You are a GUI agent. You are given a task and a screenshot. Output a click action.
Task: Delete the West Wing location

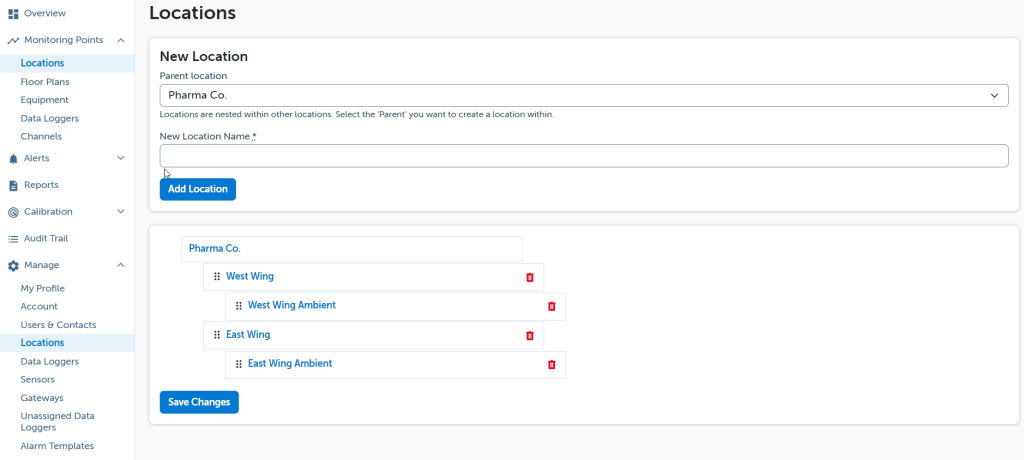click(530, 277)
